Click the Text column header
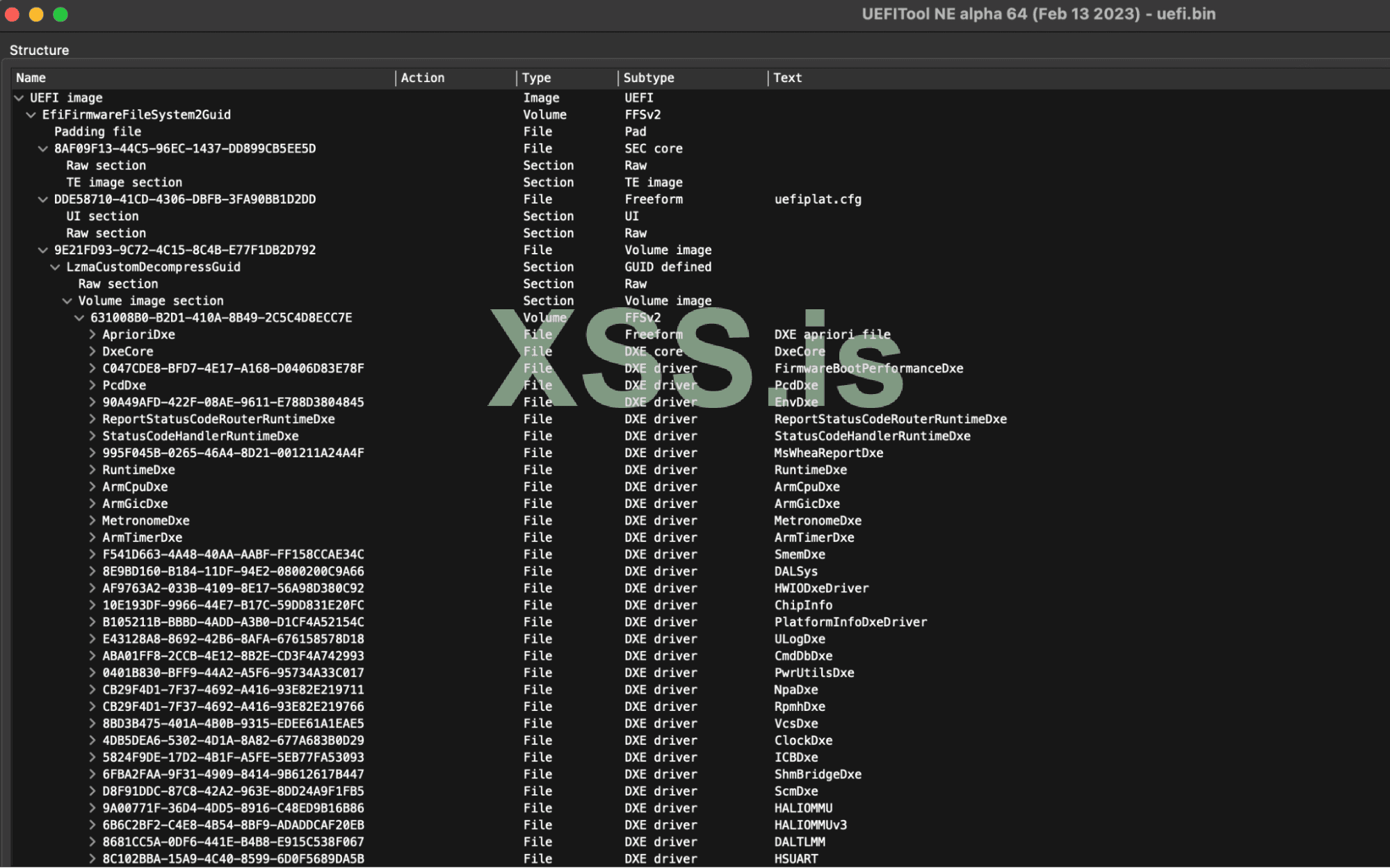The height and width of the screenshot is (868, 1390). (787, 78)
